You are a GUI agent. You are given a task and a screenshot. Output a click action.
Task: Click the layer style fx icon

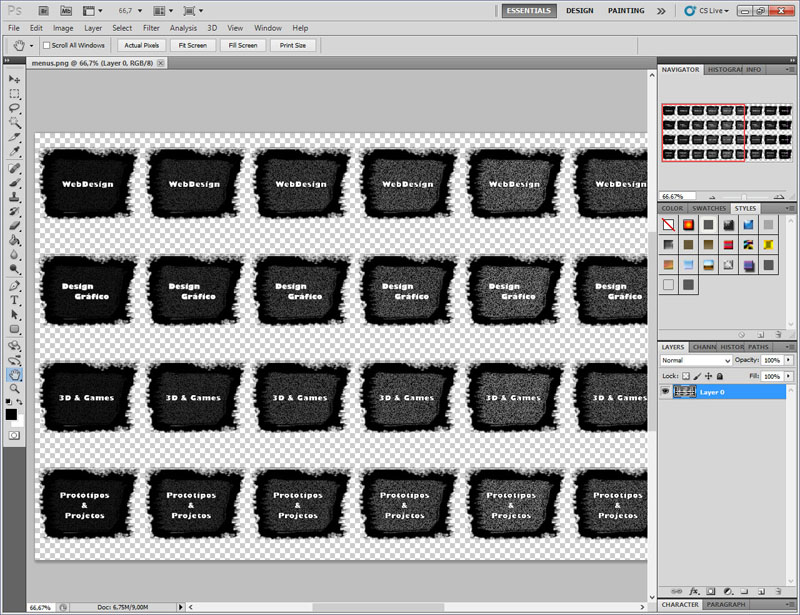[692, 591]
